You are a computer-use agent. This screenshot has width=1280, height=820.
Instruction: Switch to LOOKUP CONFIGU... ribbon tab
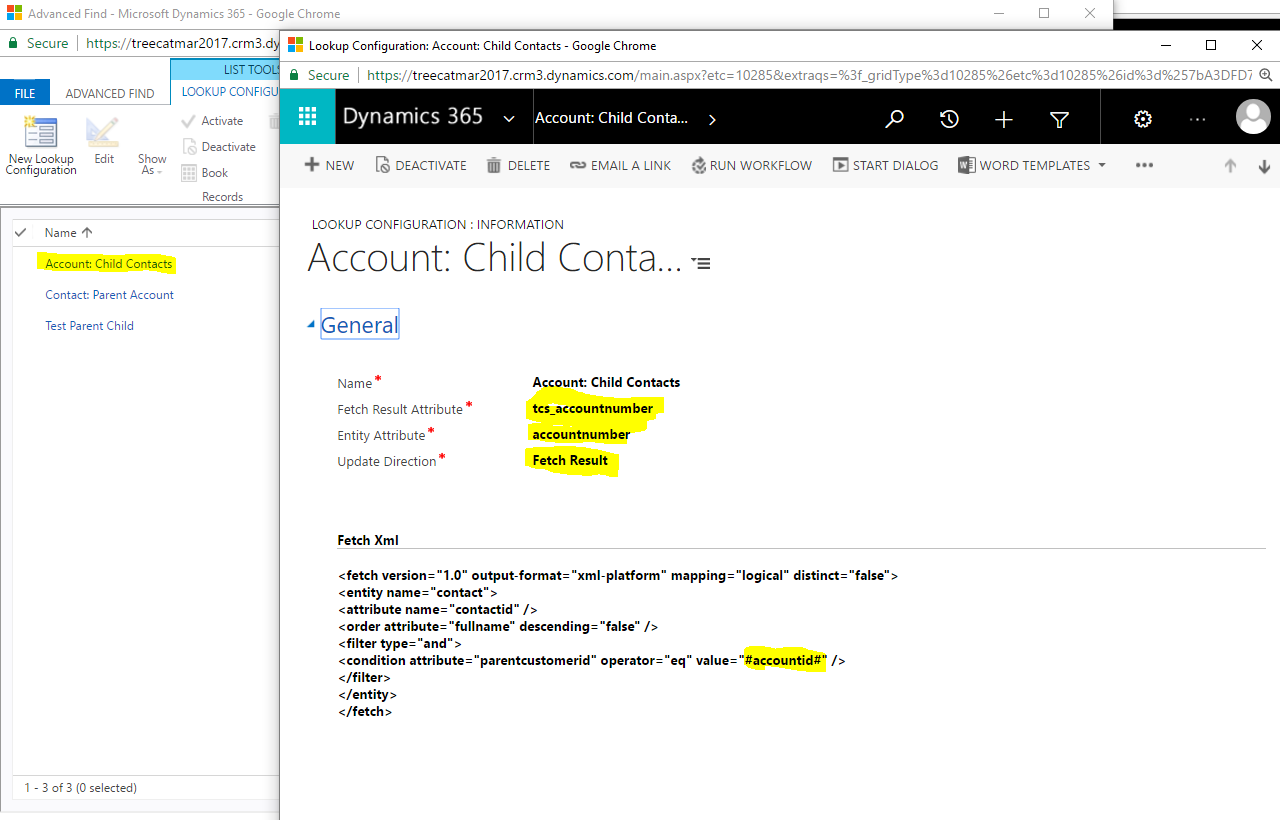[x=229, y=92]
